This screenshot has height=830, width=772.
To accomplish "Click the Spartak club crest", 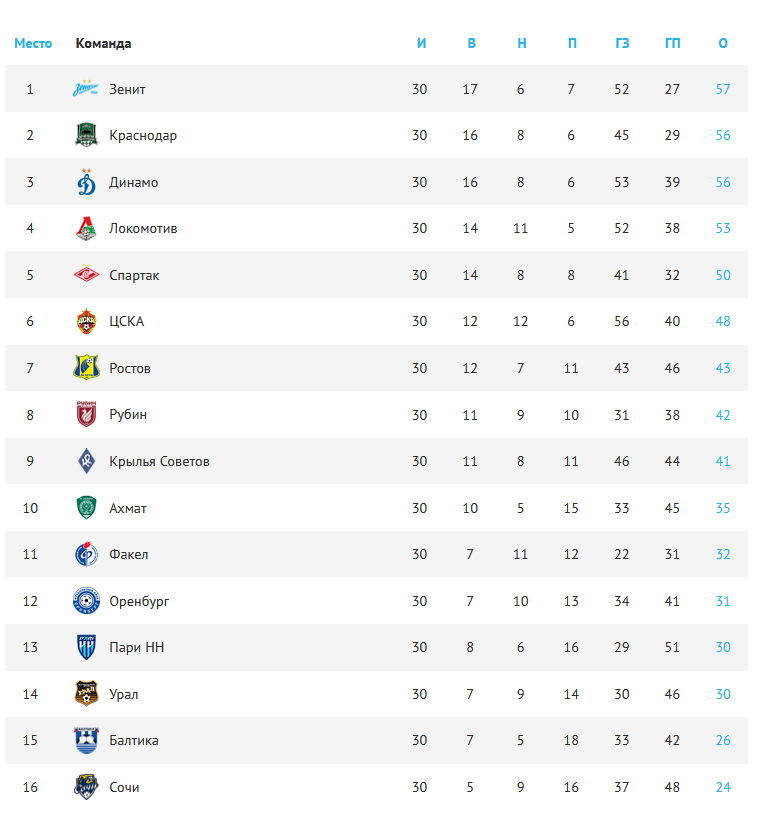I will 86,275.
